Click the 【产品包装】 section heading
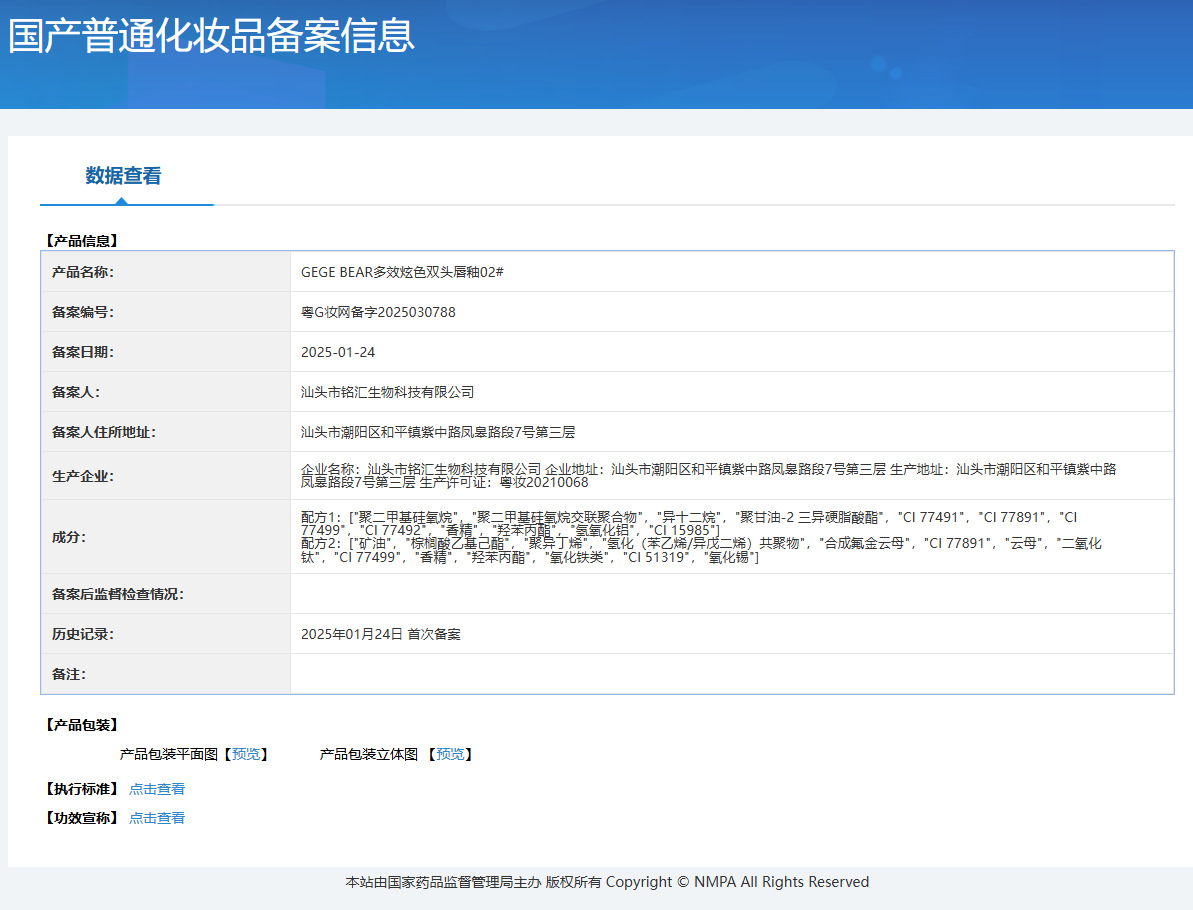Viewport: 1193px width, 910px height. pos(82,725)
